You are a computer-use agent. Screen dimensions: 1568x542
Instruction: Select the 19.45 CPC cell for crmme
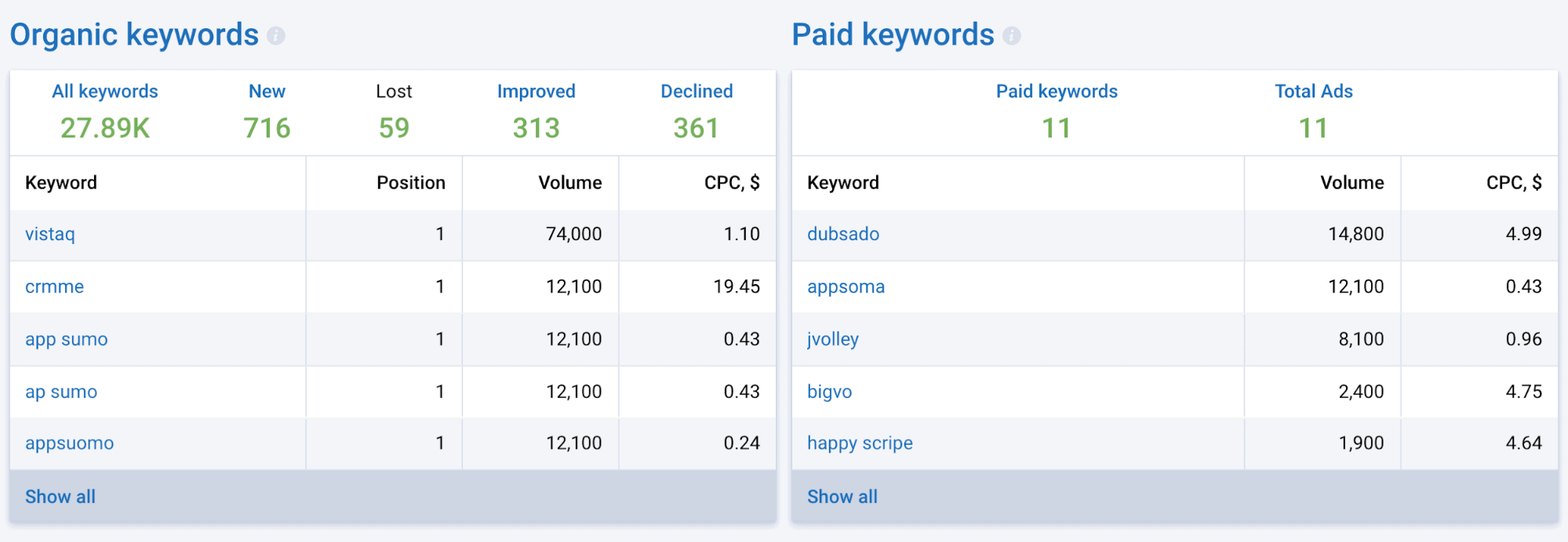[x=697, y=287]
